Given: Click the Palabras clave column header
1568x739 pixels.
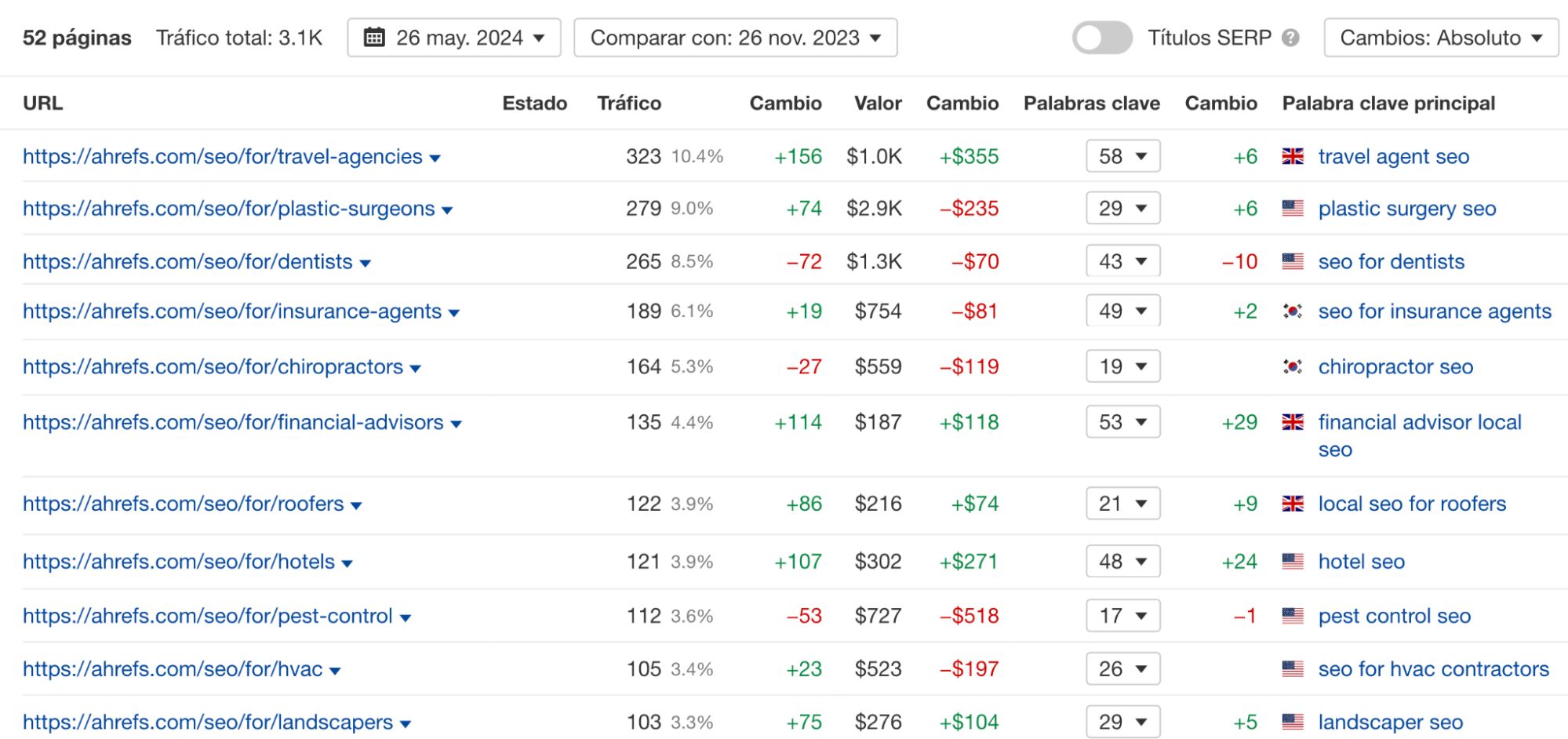Looking at the screenshot, I should (1091, 103).
